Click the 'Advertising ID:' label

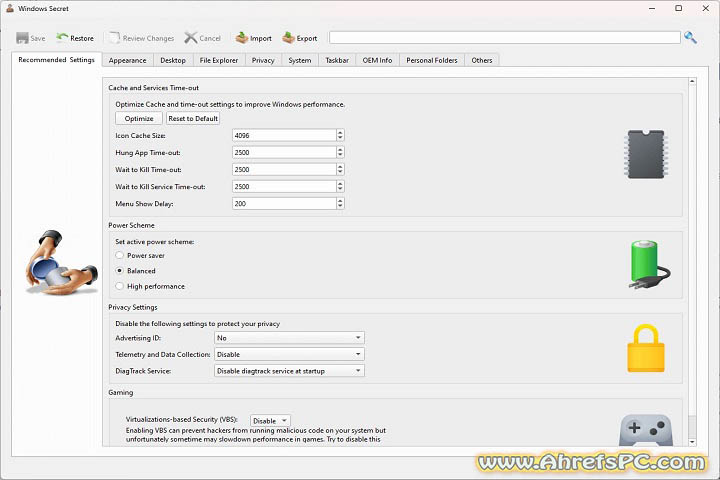[x=138, y=338]
